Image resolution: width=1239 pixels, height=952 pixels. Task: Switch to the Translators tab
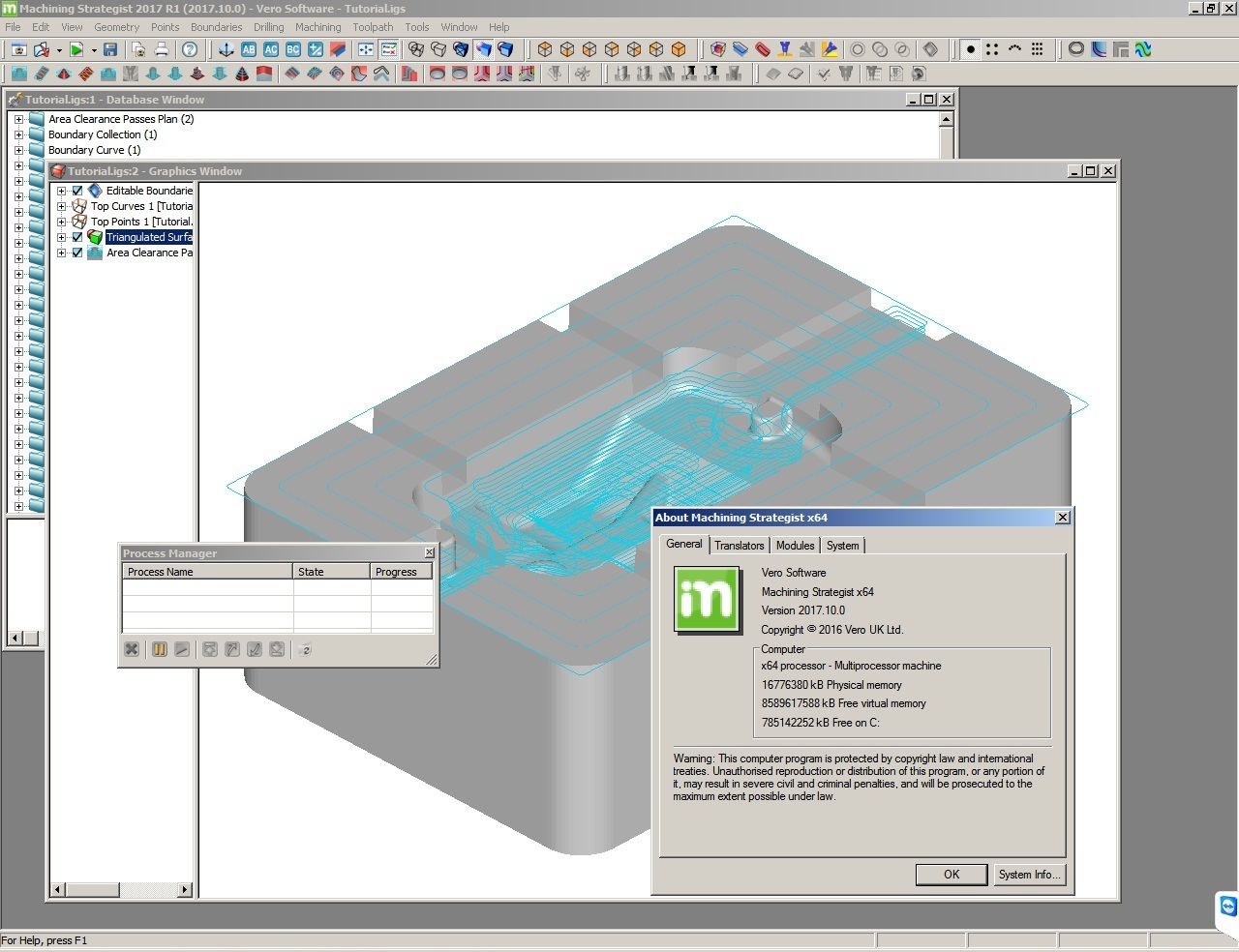[740, 546]
